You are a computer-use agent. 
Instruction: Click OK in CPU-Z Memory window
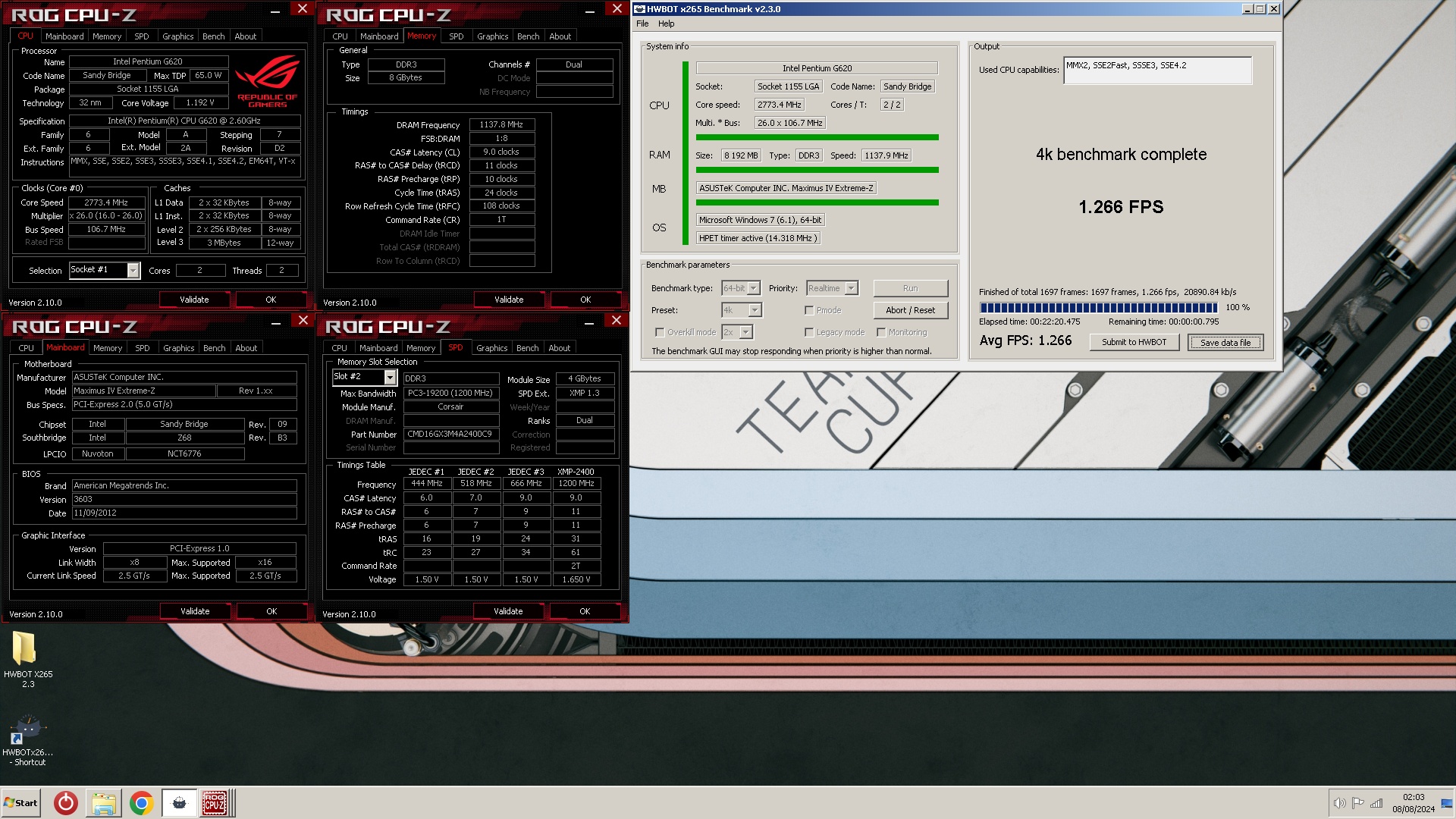585,300
